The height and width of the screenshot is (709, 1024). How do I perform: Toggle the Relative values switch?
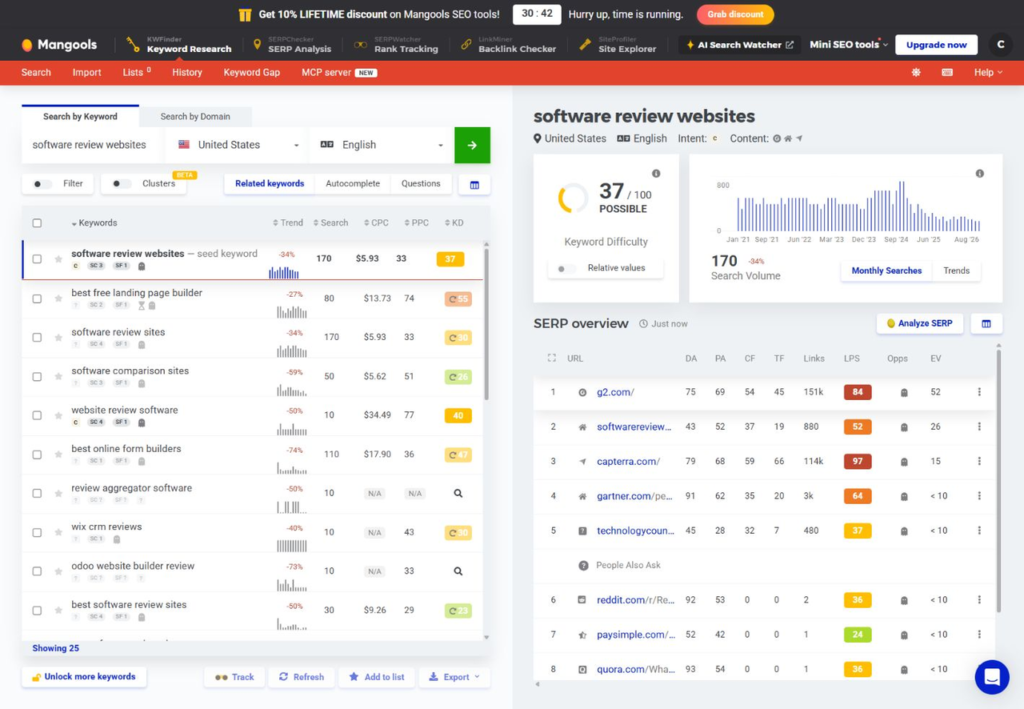566,268
